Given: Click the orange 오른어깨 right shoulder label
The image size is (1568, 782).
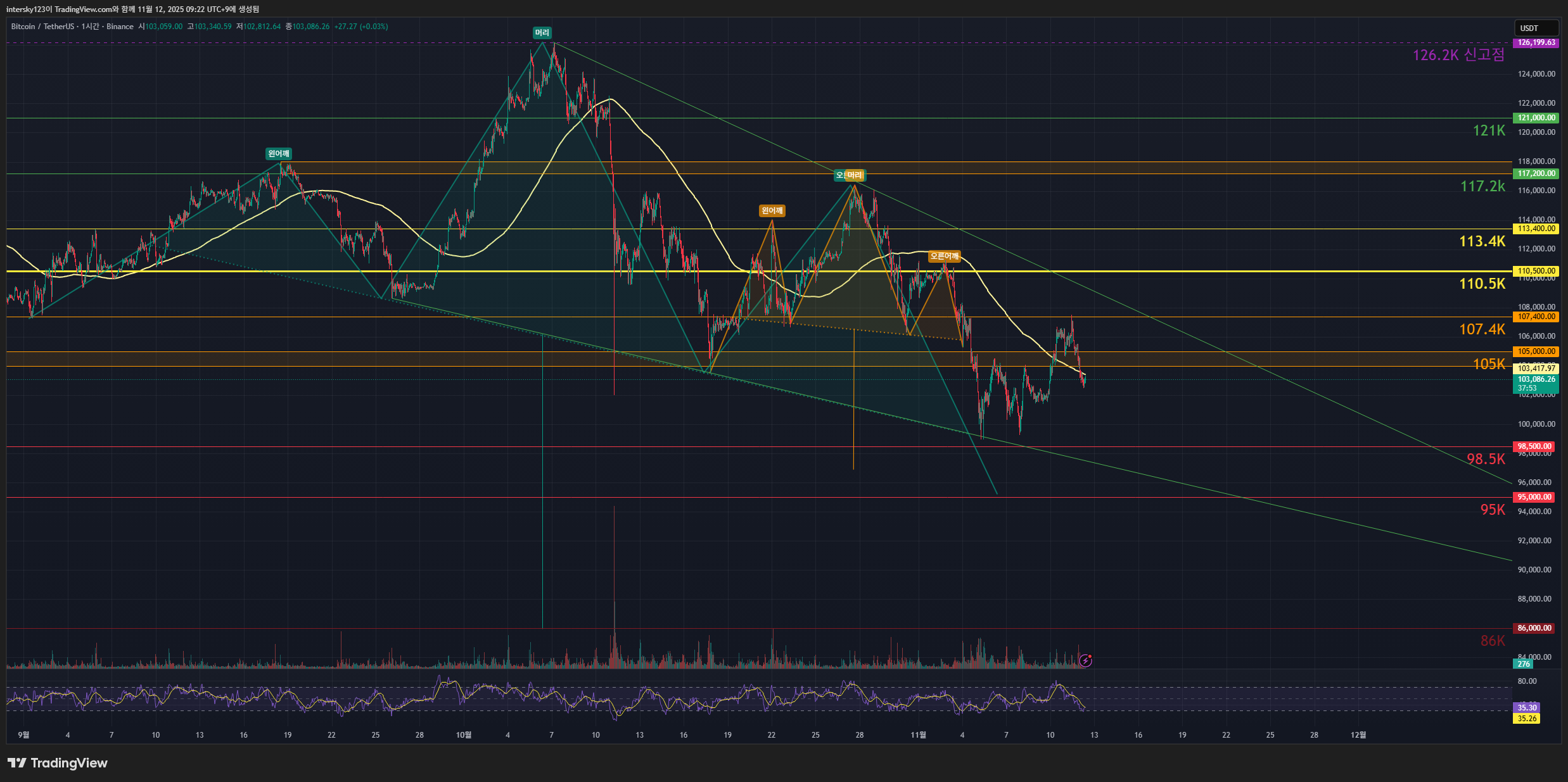Looking at the screenshot, I should (944, 256).
